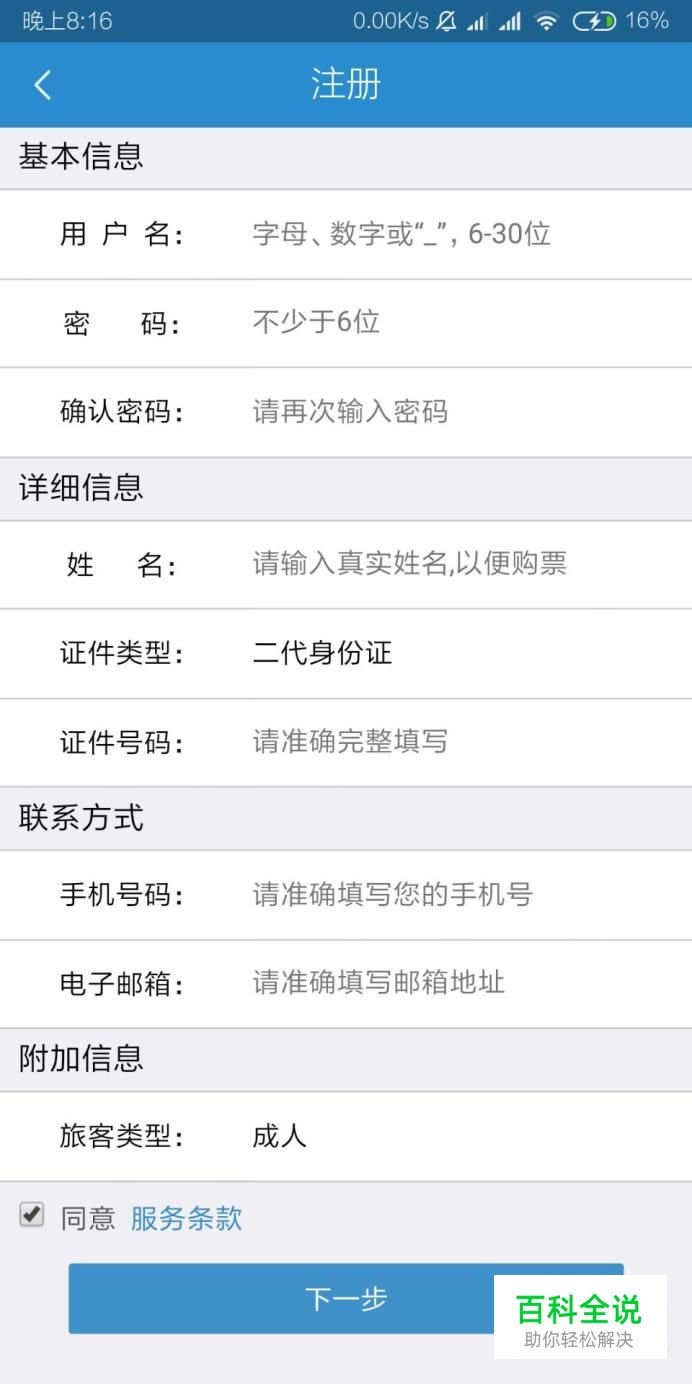Tap the back arrow icon
This screenshot has width=692, height=1384.
42,85
